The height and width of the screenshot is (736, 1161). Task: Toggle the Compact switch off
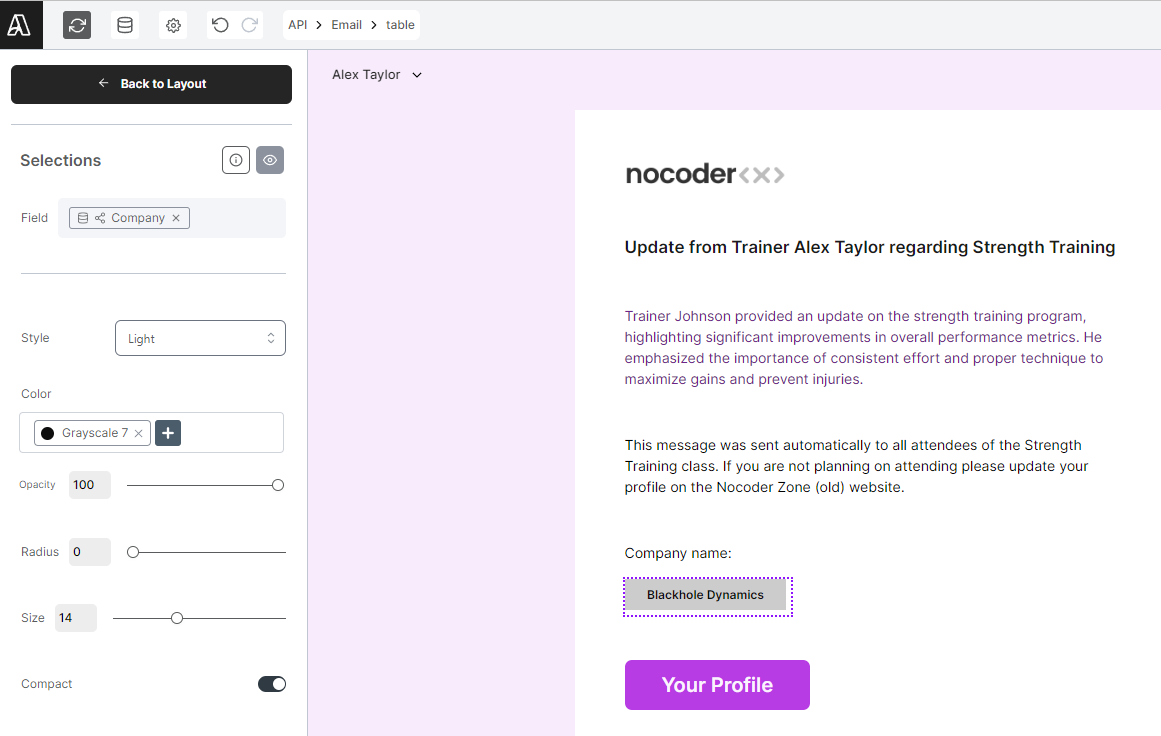(x=272, y=684)
